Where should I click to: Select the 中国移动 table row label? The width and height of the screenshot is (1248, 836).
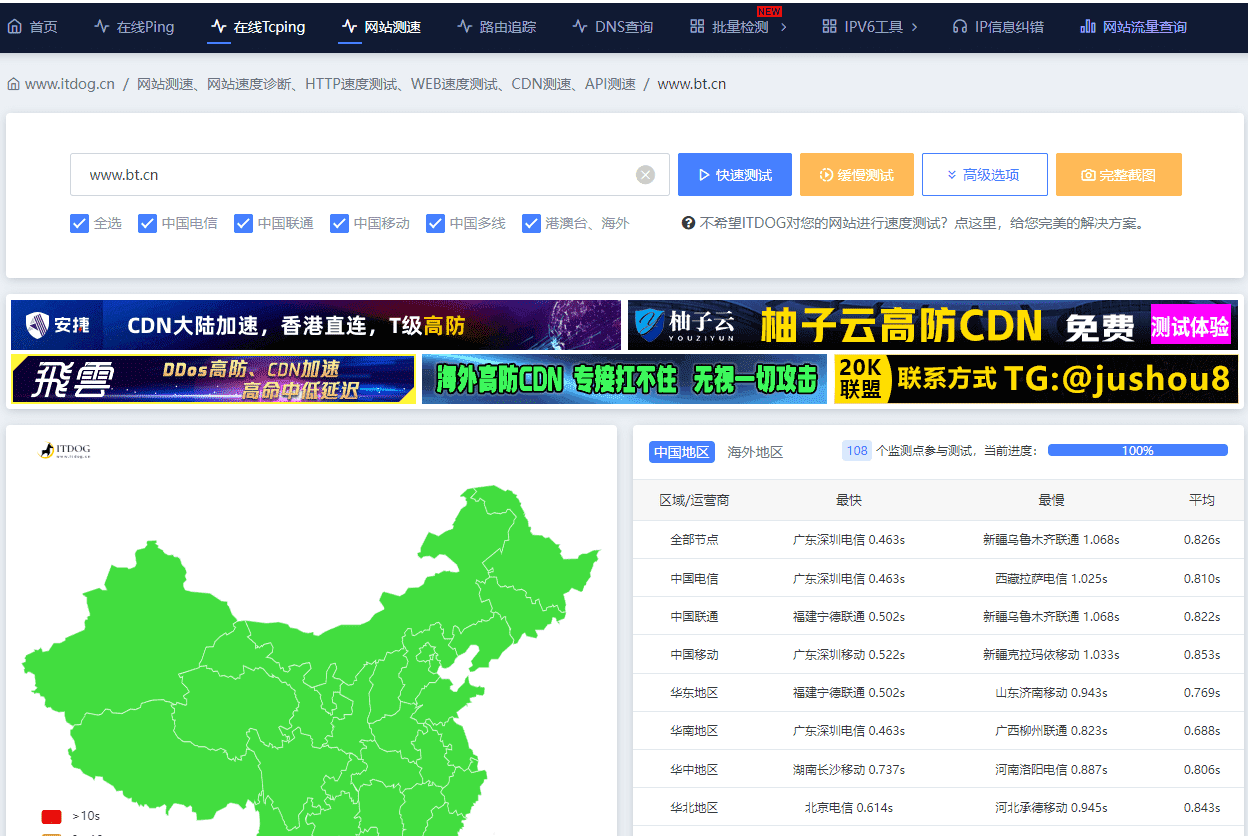tap(694, 655)
